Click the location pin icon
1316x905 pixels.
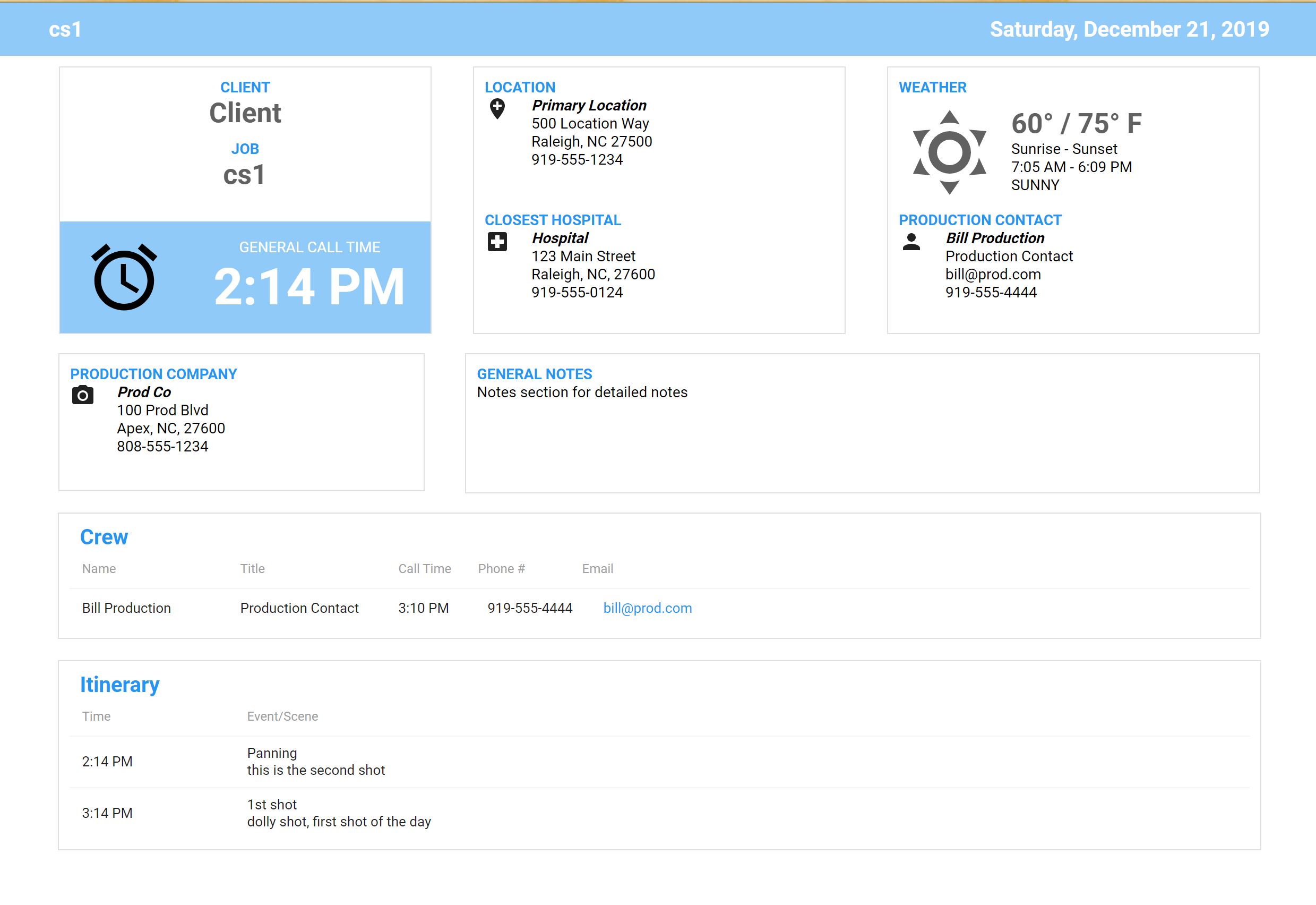497,109
